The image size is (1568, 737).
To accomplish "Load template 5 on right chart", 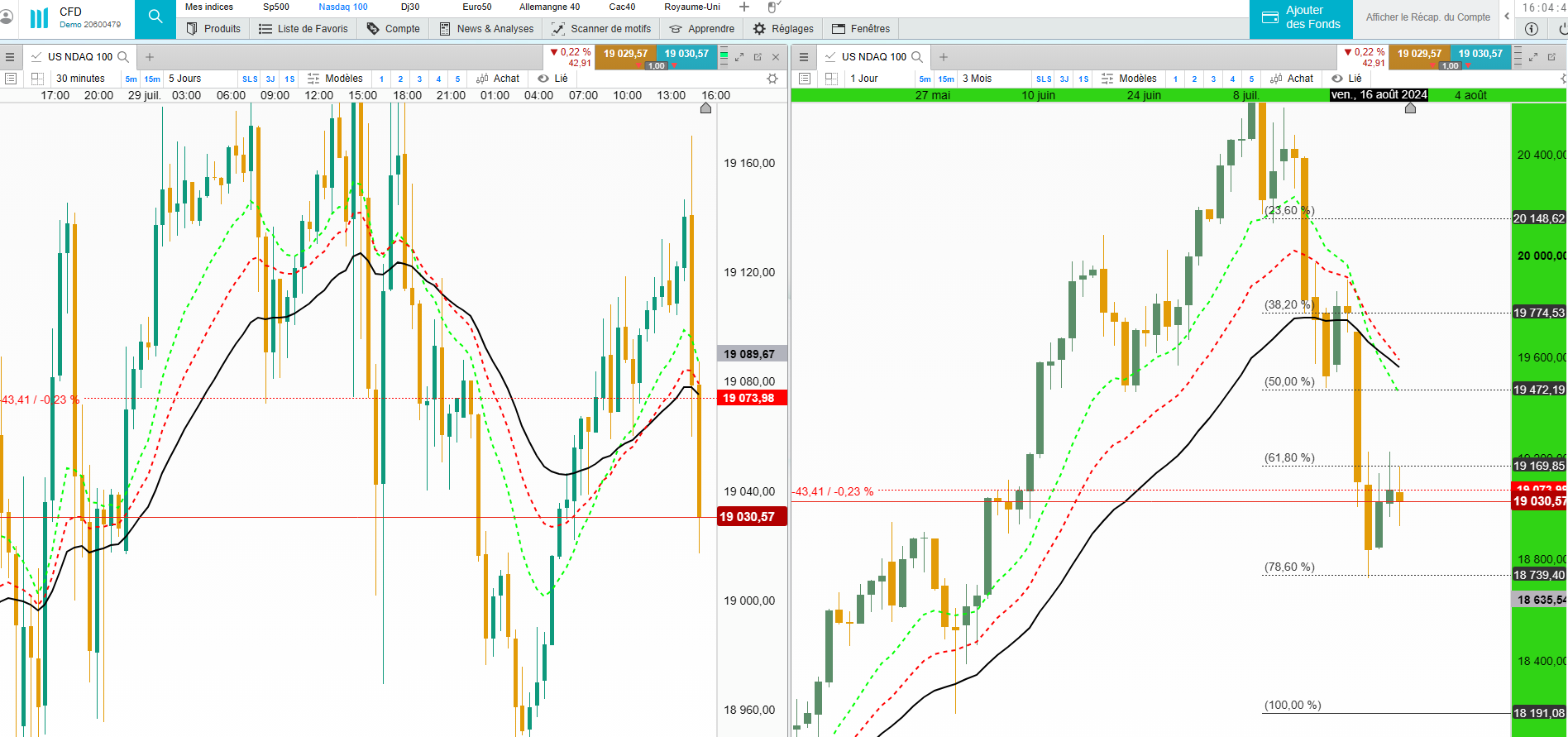I will click(1251, 79).
